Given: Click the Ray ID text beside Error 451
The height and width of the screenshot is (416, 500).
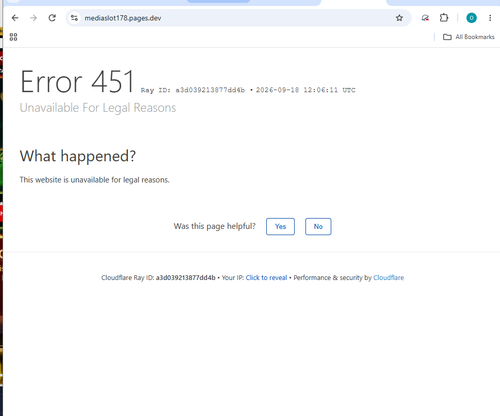Looking at the screenshot, I should point(193,90).
